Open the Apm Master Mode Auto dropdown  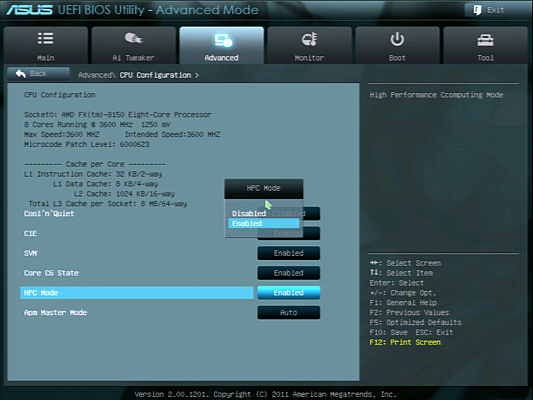pyautogui.click(x=289, y=313)
